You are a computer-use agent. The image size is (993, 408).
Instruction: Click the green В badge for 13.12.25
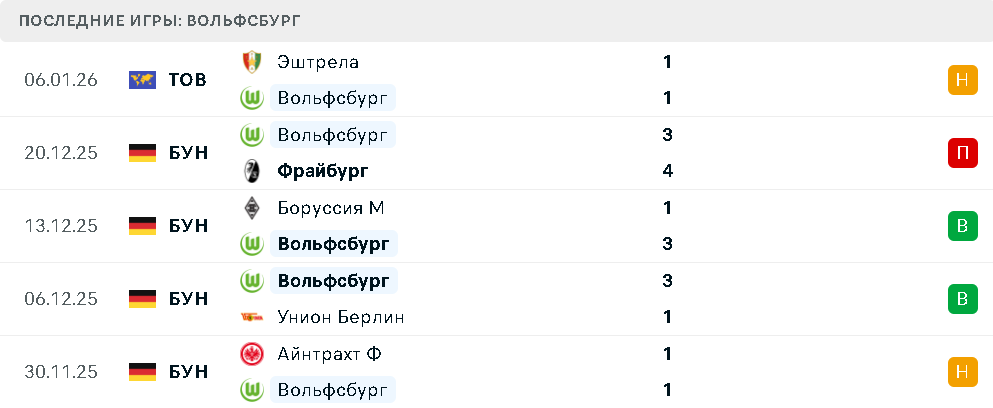(962, 226)
